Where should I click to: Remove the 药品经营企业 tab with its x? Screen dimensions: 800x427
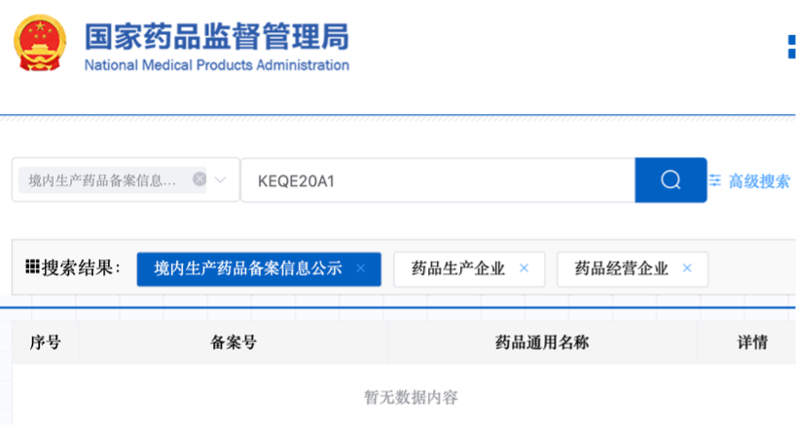(687, 268)
